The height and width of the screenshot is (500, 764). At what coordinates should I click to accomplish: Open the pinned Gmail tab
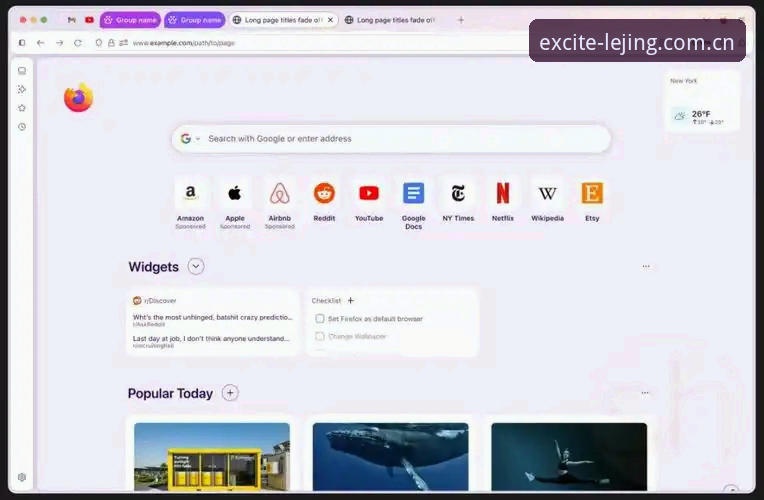click(72, 20)
